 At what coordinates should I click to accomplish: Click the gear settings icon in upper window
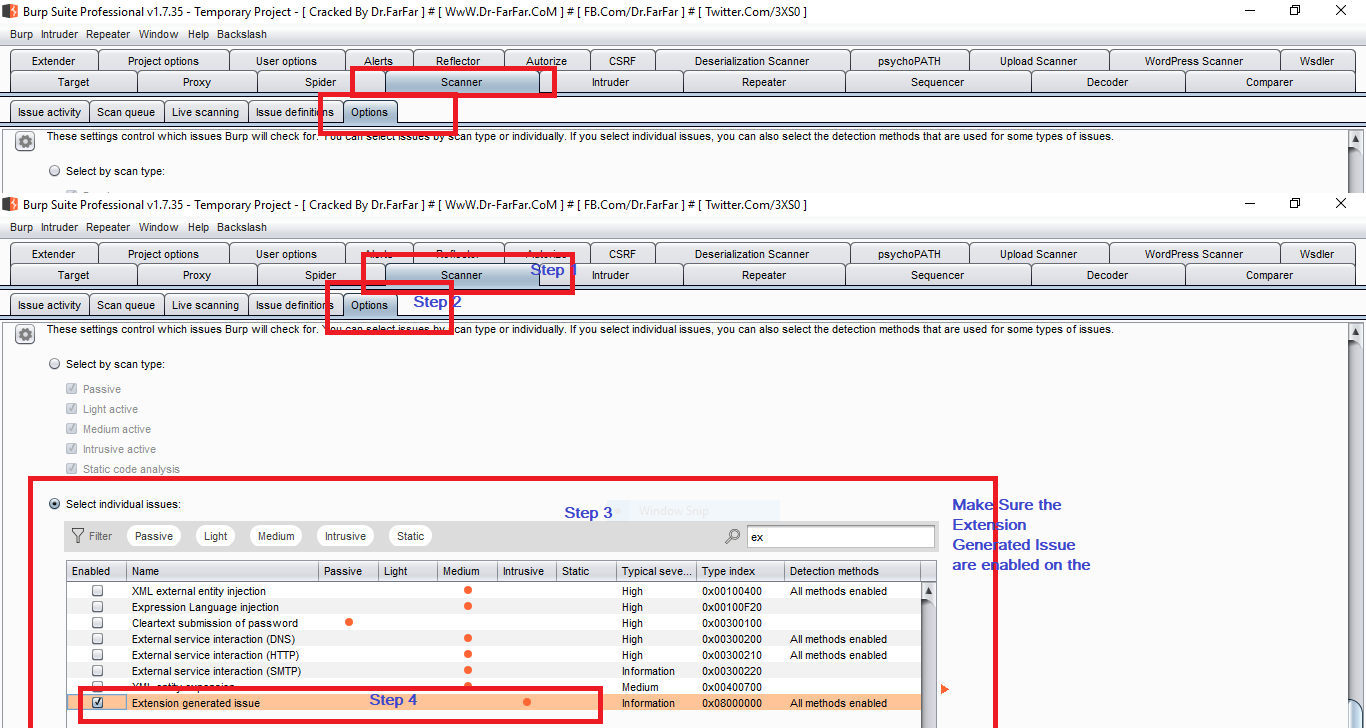click(25, 142)
